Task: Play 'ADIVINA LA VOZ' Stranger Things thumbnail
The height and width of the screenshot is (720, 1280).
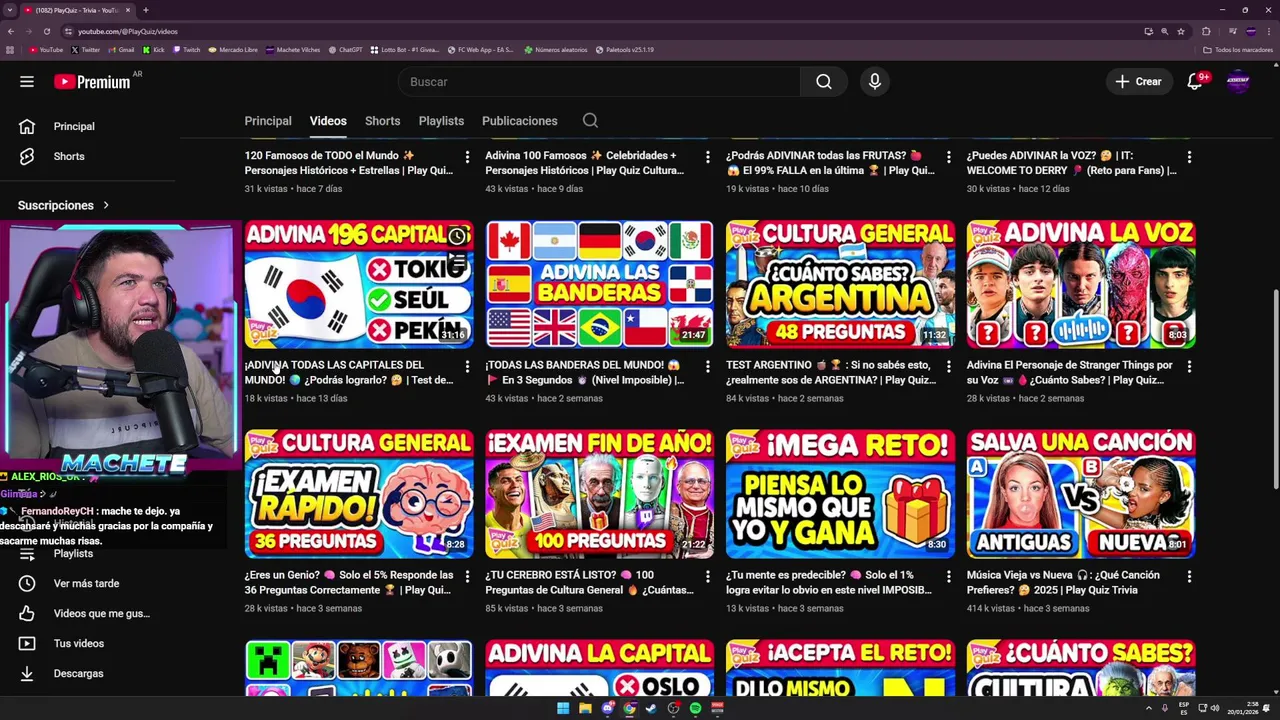Action: tap(1081, 284)
